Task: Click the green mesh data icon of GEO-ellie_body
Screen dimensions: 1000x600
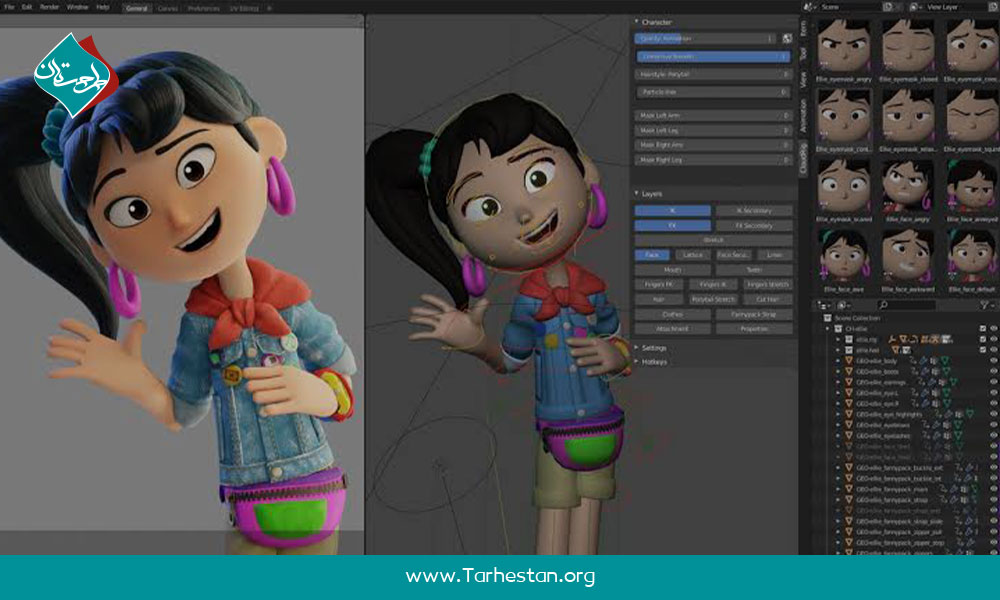Action: coord(945,361)
